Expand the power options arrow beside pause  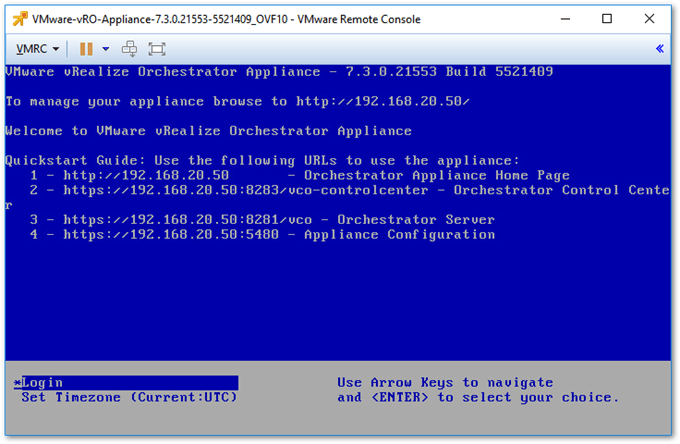105,49
